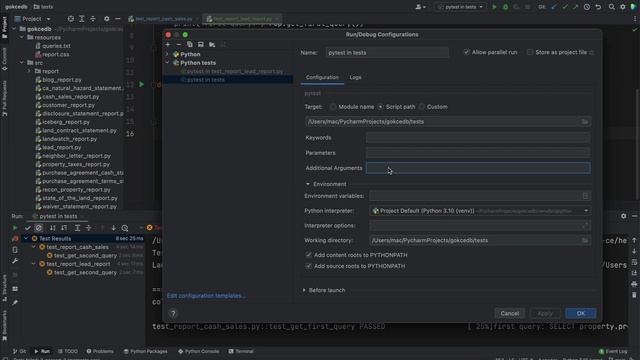Expand all test results

click(x=77, y=228)
